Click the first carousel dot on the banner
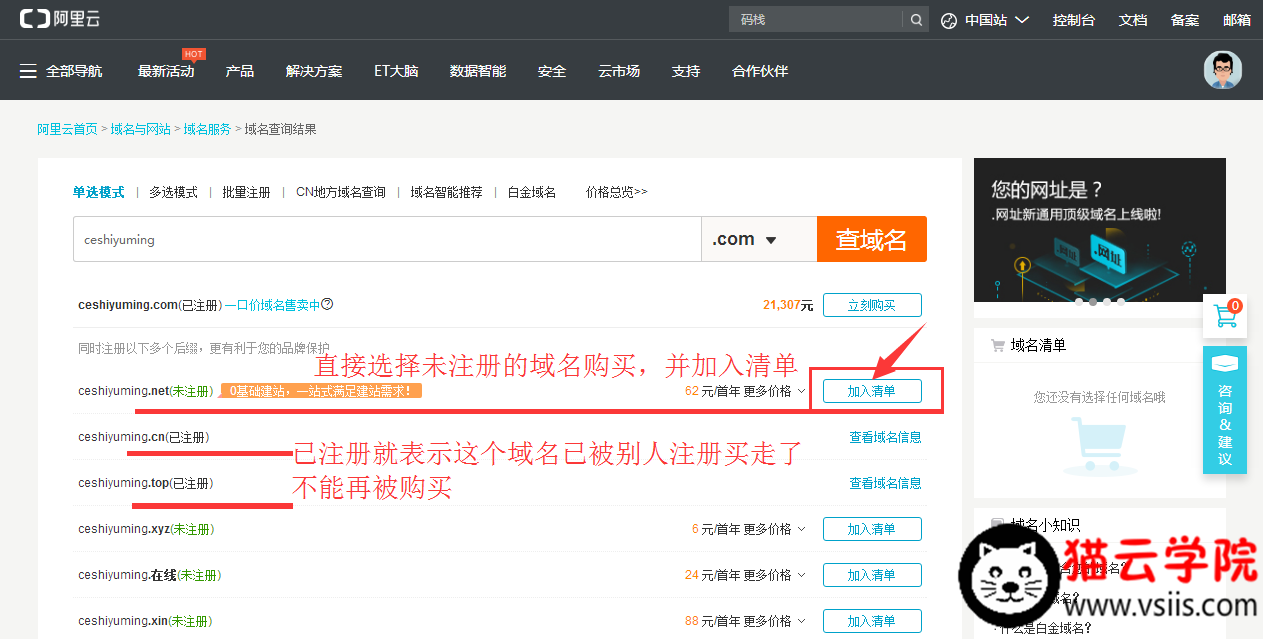This screenshot has width=1263, height=639. pyautogui.click(x=1079, y=301)
